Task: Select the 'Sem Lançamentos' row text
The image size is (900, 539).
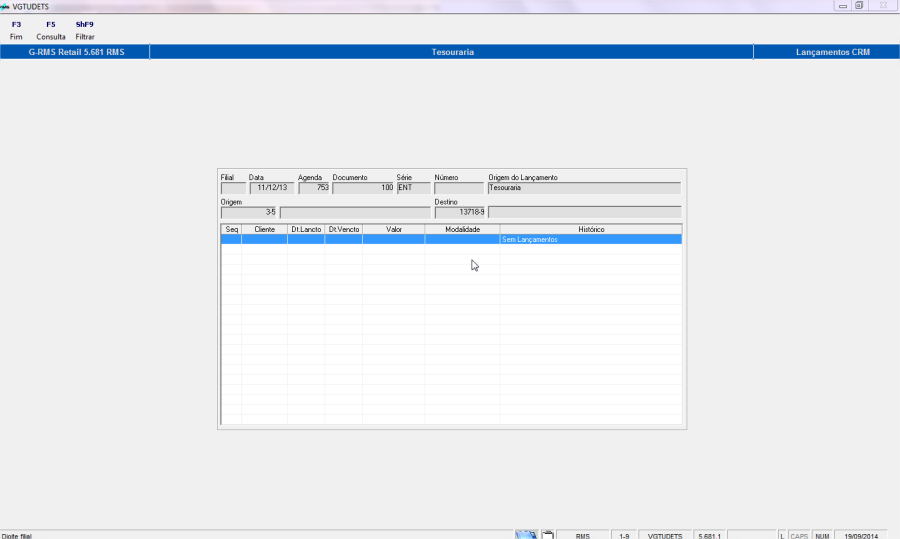Action: coord(529,239)
